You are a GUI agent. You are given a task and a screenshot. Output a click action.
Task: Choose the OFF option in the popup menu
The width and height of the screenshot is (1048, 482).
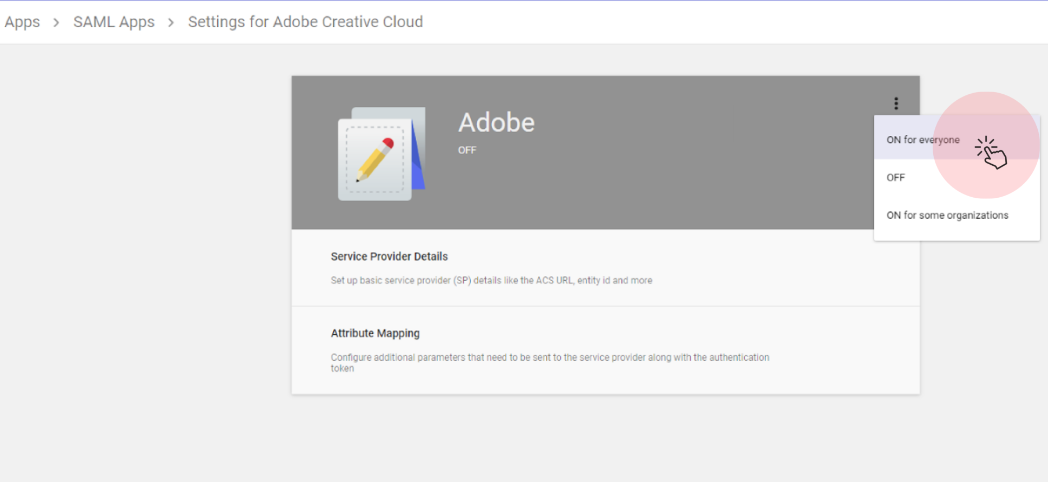(x=896, y=178)
